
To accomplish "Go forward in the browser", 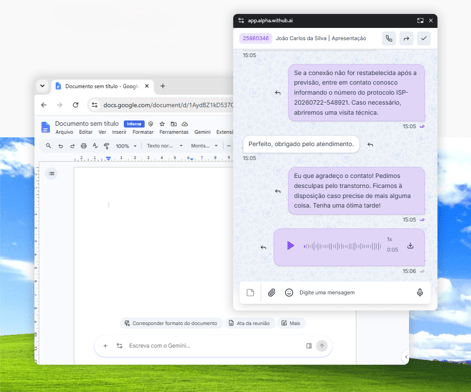I will pyautogui.click(x=60, y=105).
